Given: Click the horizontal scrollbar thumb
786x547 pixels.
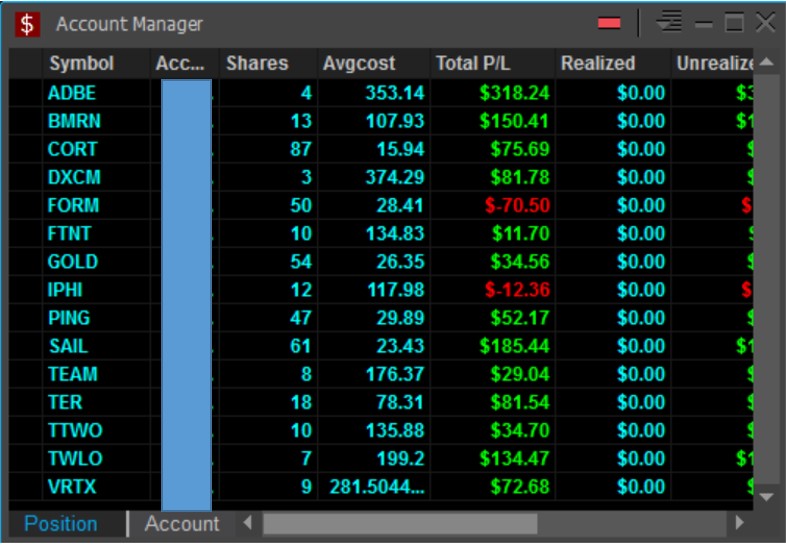Looking at the screenshot, I should tap(400, 524).
